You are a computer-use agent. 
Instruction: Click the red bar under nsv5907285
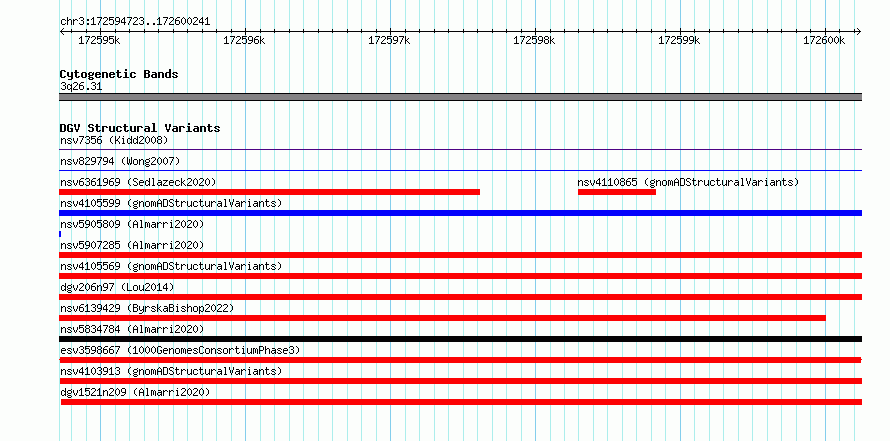click(x=460, y=255)
